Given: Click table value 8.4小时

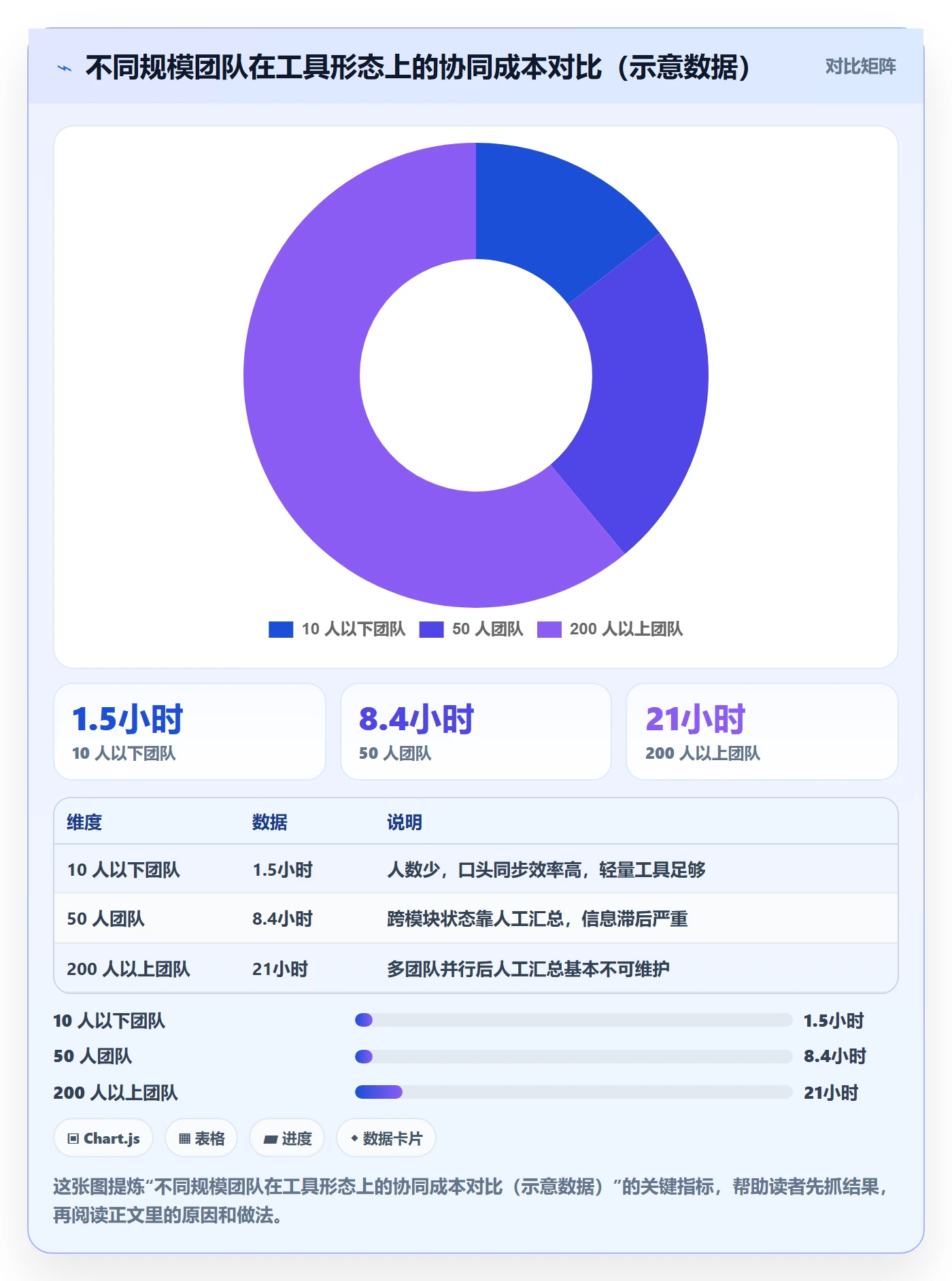Looking at the screenshot, I should click(x=283, y=919).
